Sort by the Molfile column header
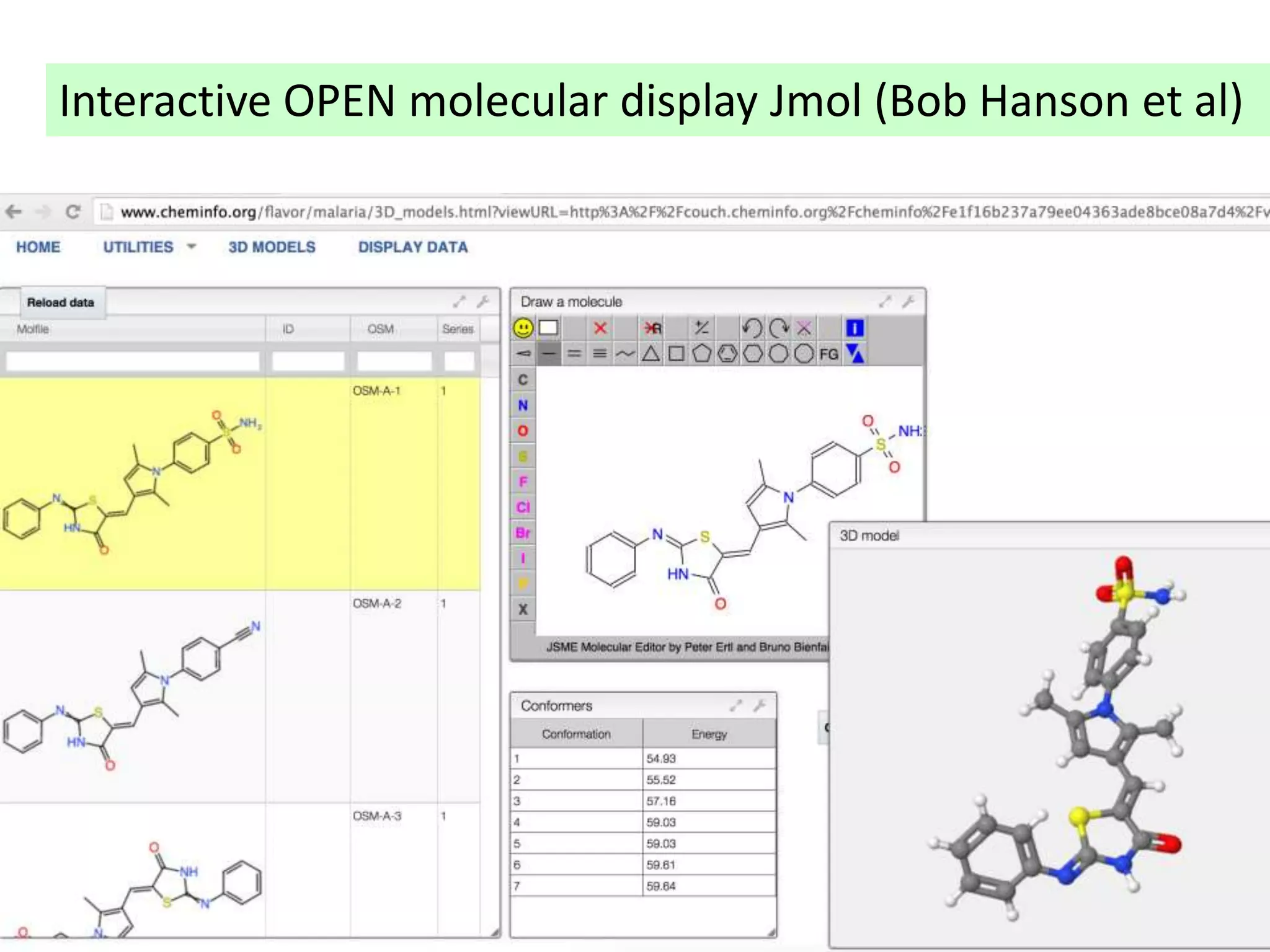 pos(133,328)
